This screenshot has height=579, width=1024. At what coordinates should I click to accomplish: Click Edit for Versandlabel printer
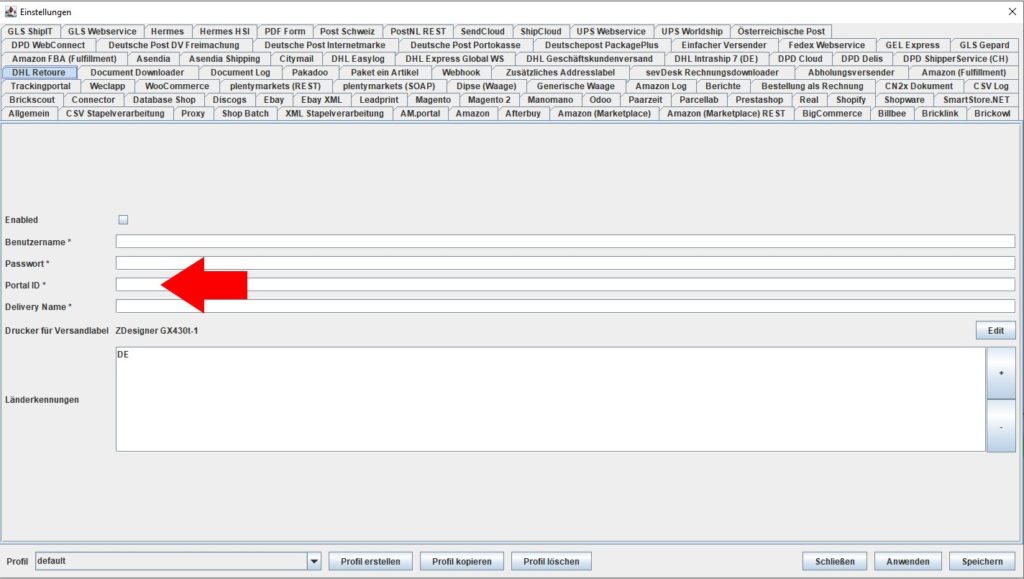click(995, 330)
